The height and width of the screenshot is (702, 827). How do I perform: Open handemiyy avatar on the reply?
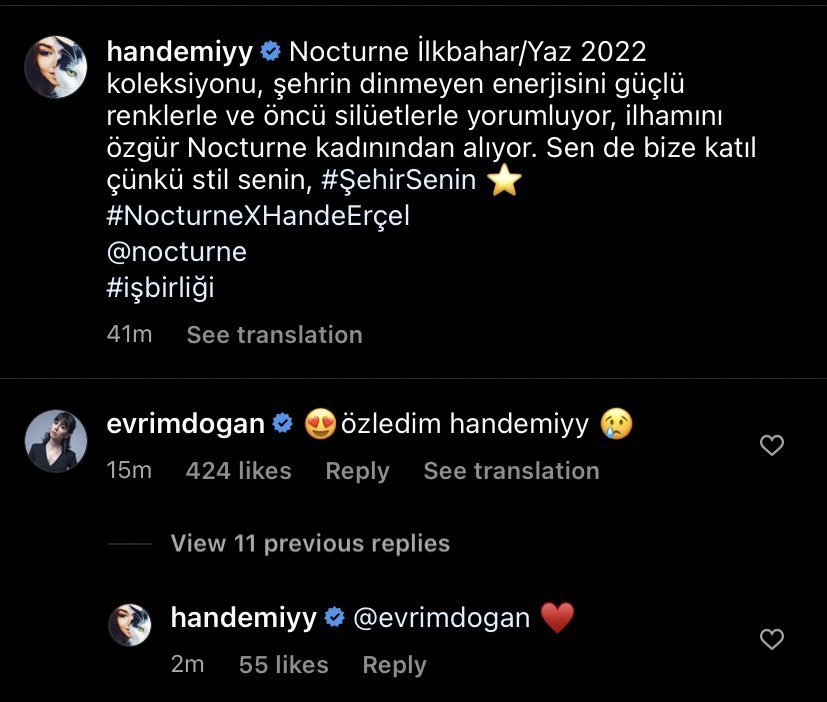129,624
